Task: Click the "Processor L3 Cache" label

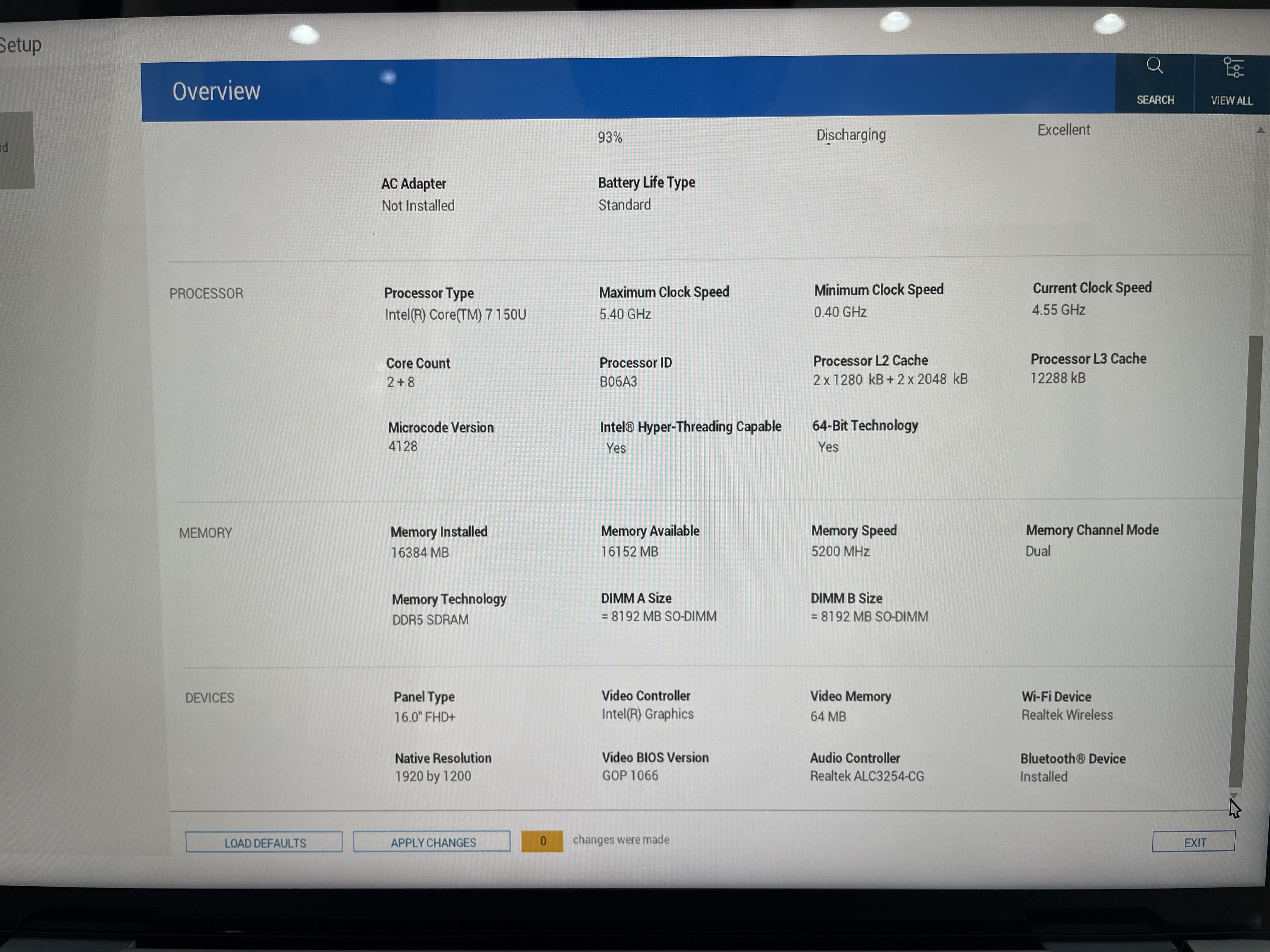Action: coord(1088,359)
